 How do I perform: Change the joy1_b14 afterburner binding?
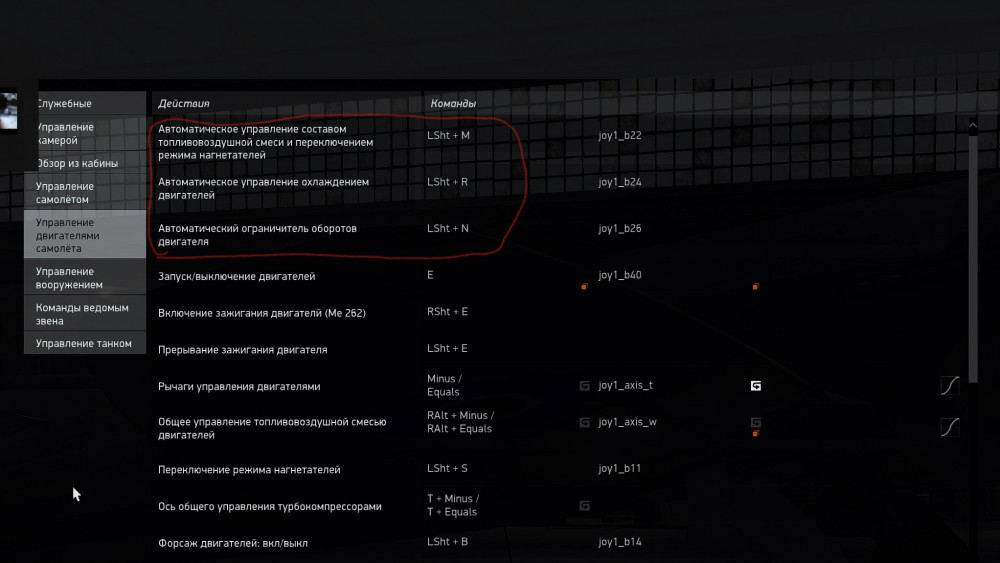click(620, 542)
